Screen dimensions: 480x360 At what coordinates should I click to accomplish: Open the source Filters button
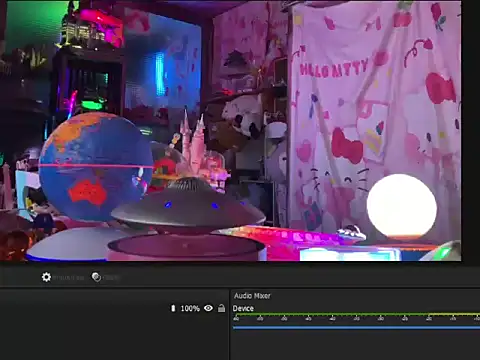(105, 277)
